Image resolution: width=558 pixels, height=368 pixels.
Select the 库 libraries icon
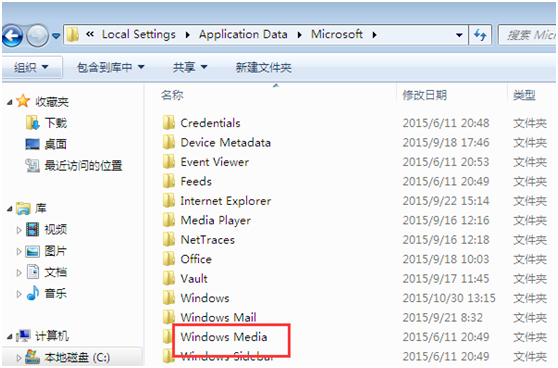coord(23,208)
